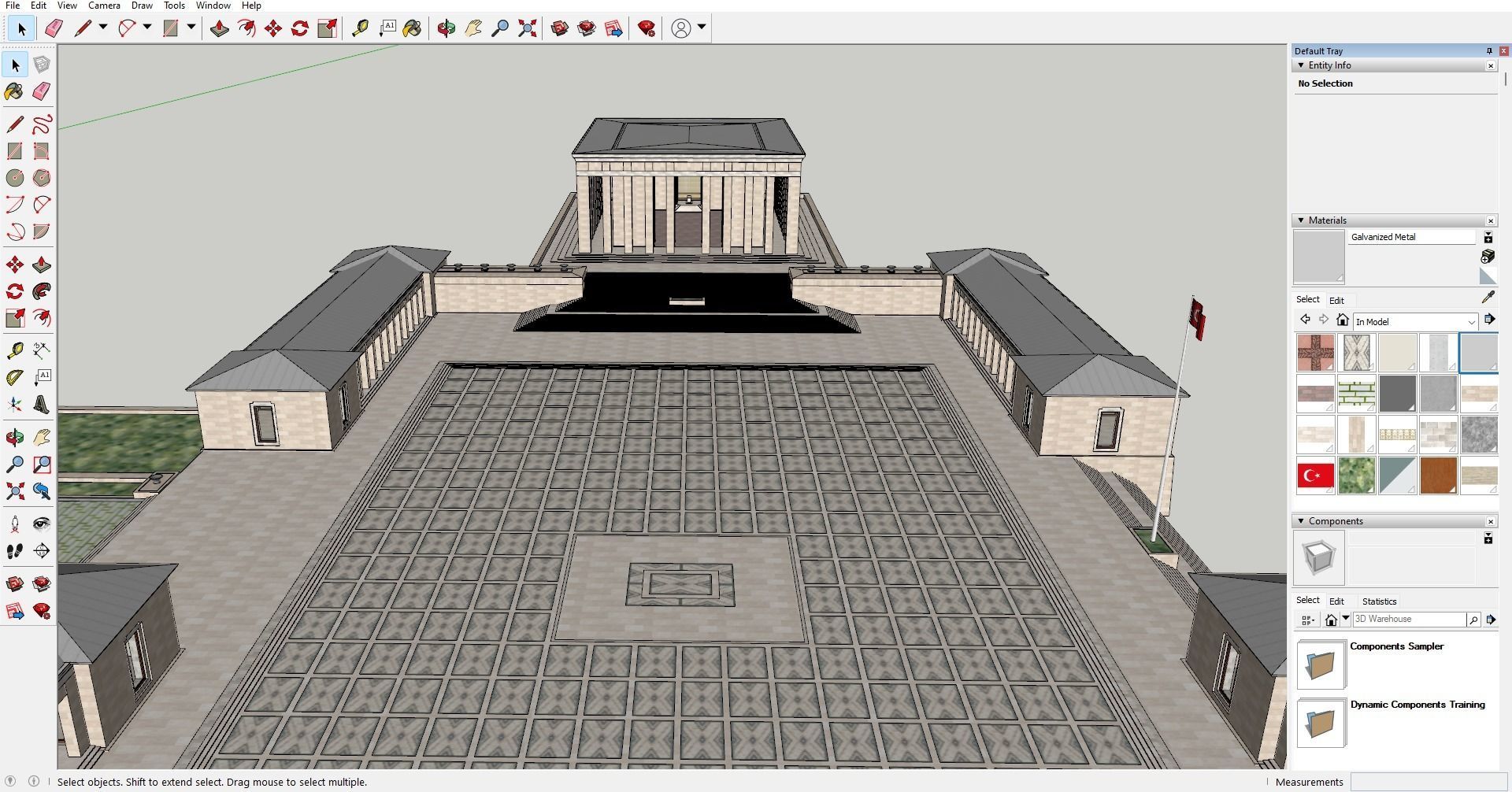
Task: Open the Line tool dropdown arrow
Action: click(x=103, y=27)
